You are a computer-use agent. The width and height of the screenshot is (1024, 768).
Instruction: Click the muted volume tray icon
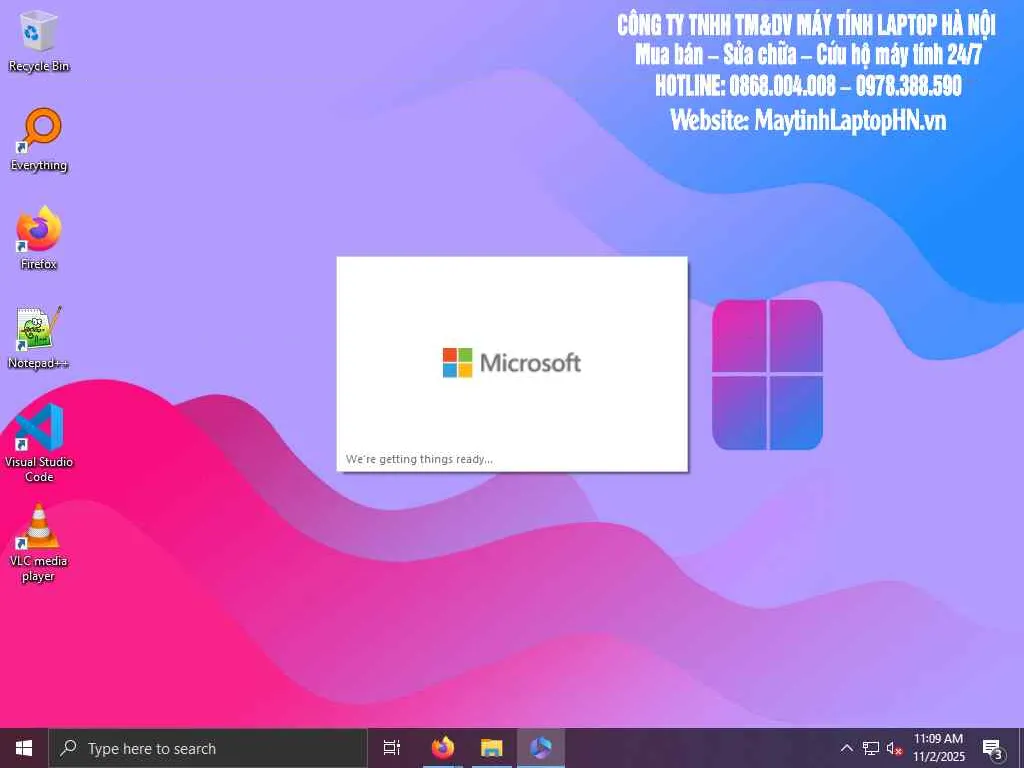[894, 748]
